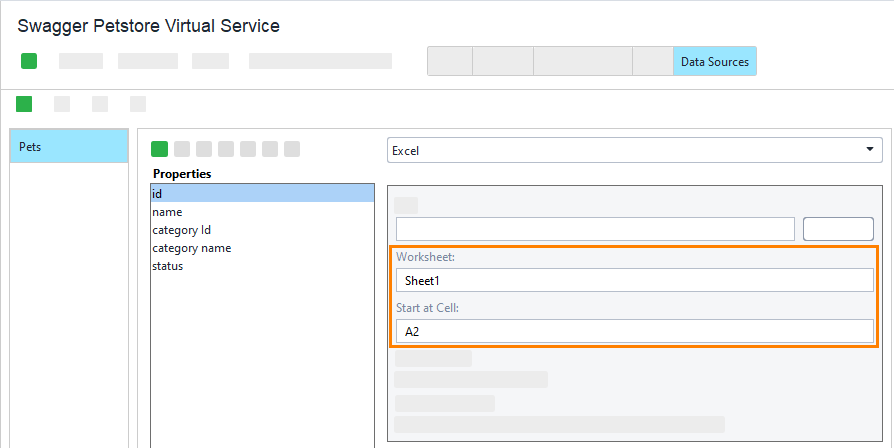Switch to the Data Sources tab
The height and width of the screenshot is (448, 894).
pos(715,62)
